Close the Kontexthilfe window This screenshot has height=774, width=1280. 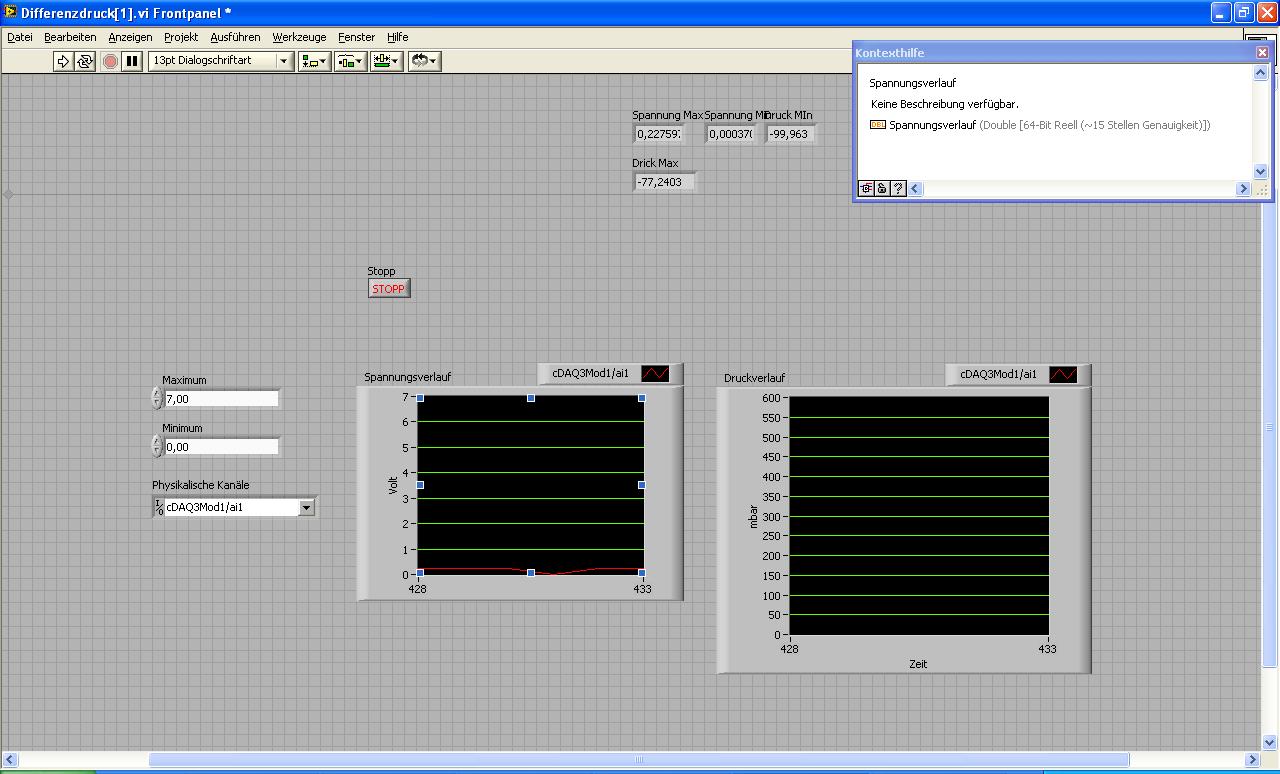coord(1262,52)
